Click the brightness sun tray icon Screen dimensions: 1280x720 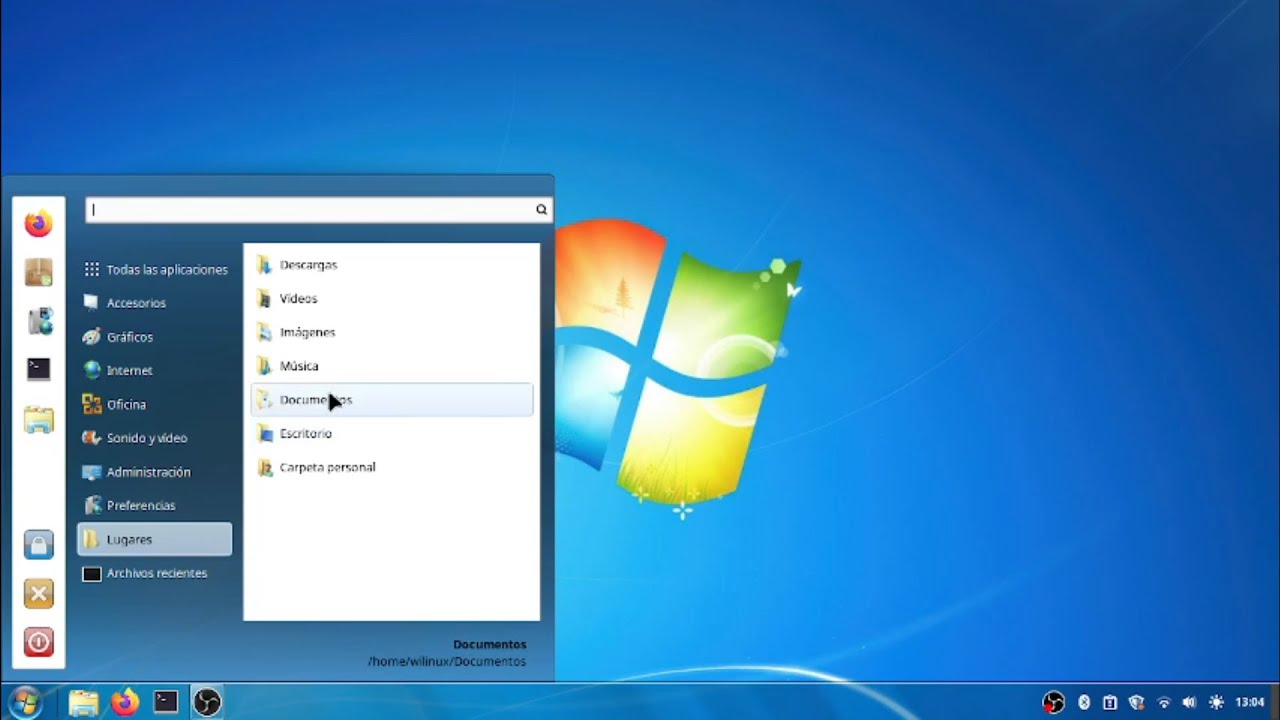[1216, 703]
